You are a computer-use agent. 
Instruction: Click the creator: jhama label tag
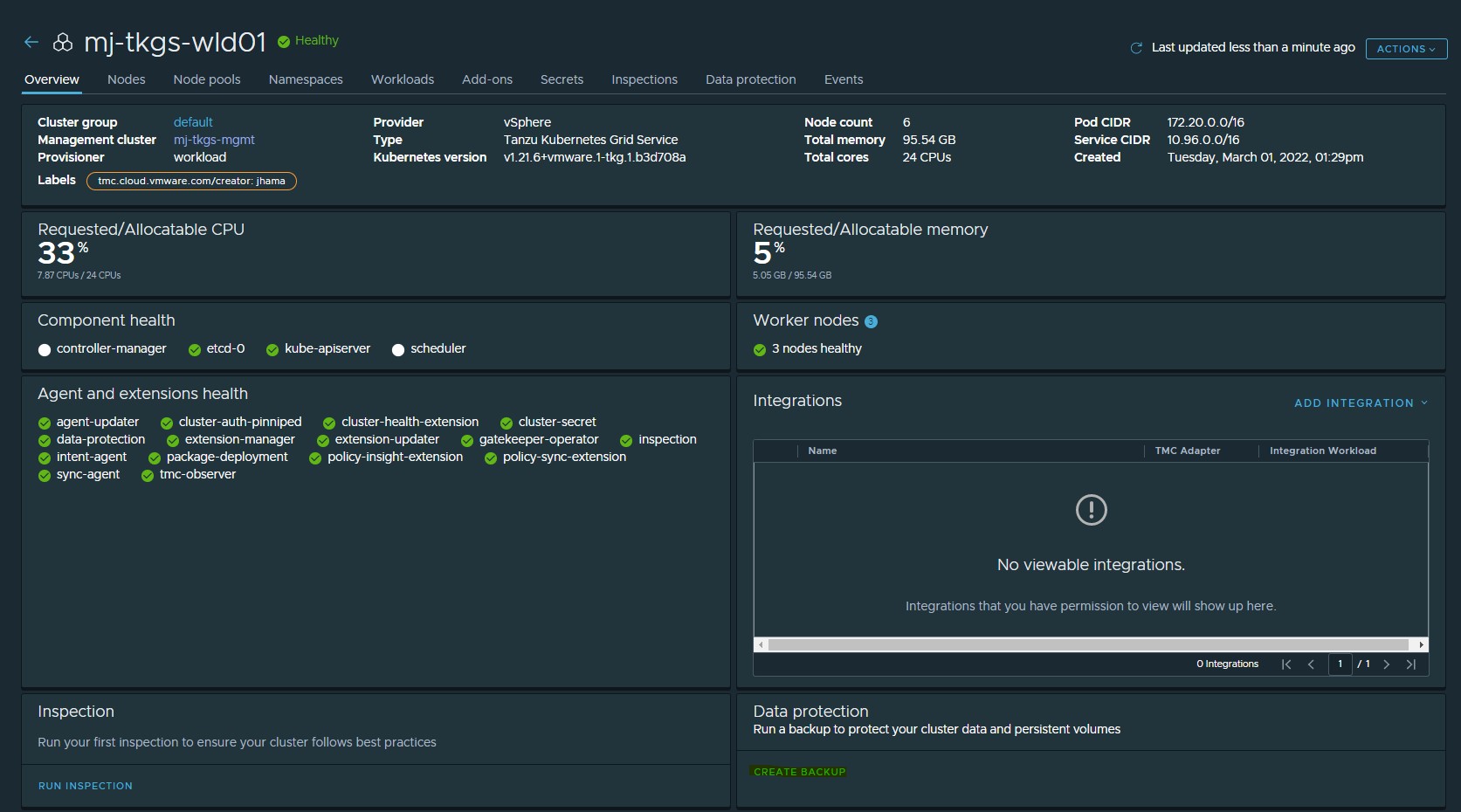coord(192,181)
